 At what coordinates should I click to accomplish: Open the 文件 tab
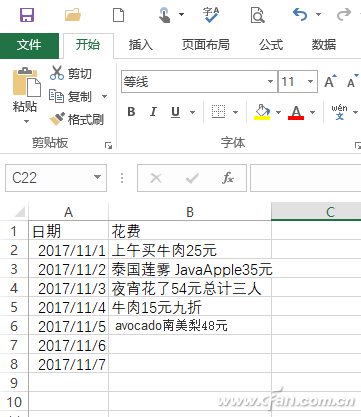pos(29,45)
